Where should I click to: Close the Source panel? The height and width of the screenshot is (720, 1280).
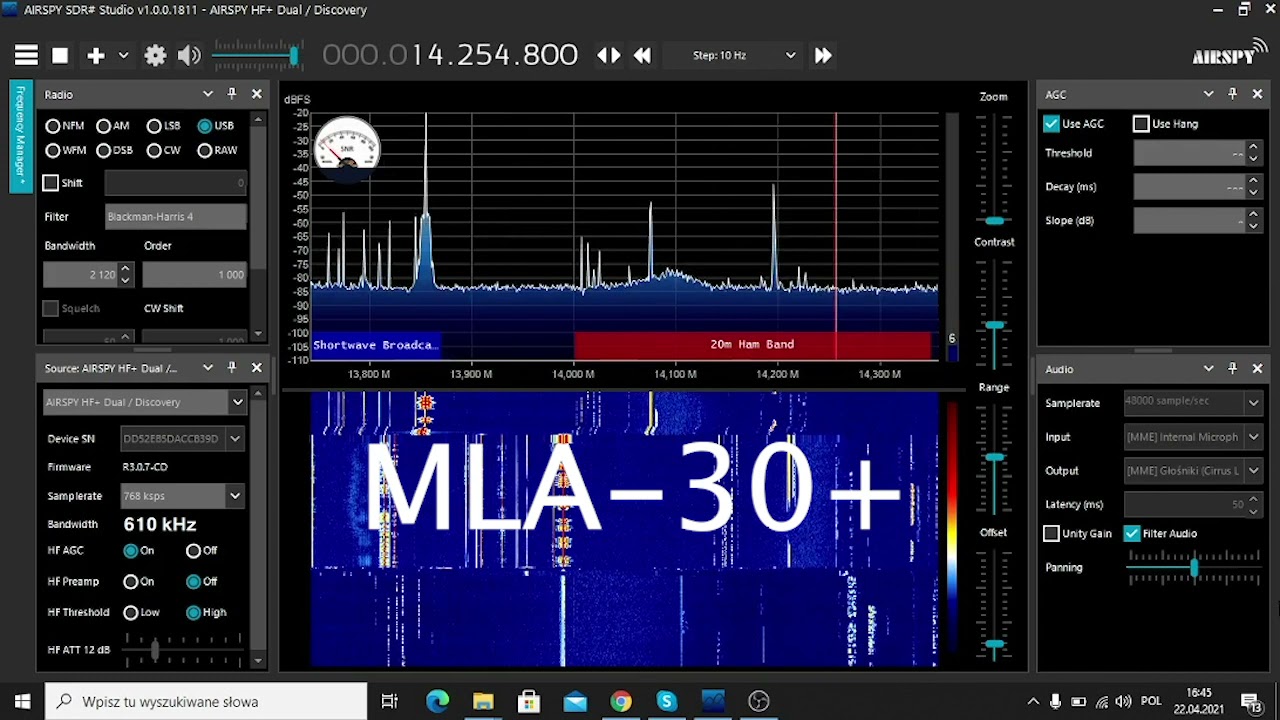pyautogui.click(x=257, y=368)
